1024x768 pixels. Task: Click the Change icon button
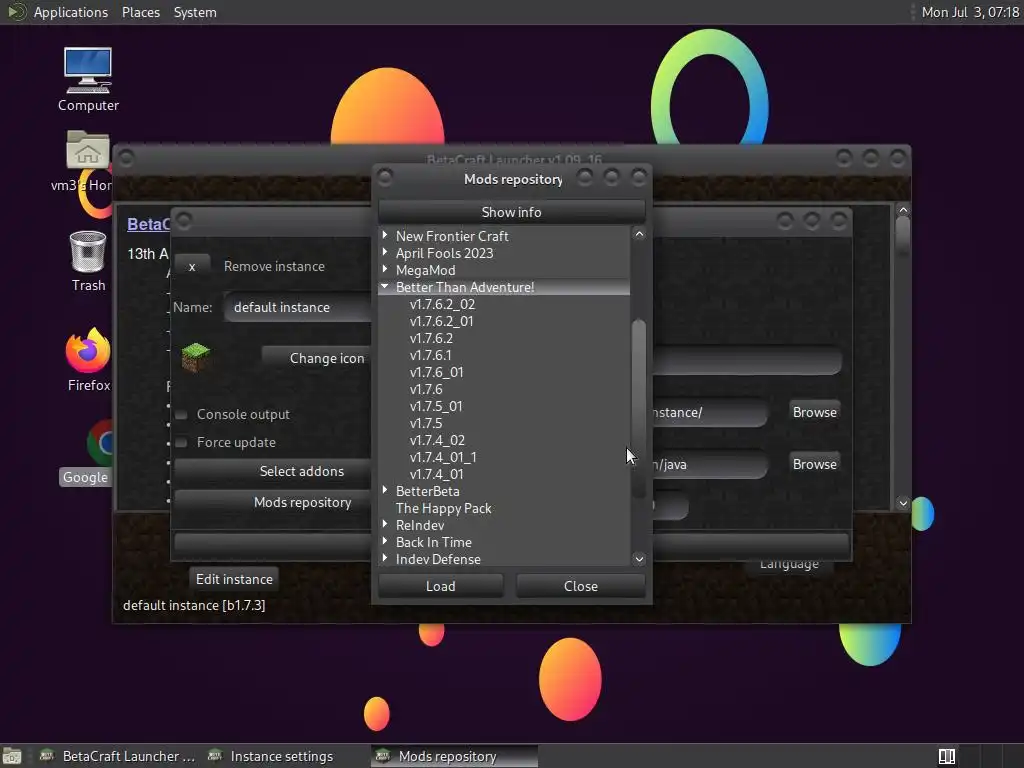pyautogui.click(x=317, y=359)
